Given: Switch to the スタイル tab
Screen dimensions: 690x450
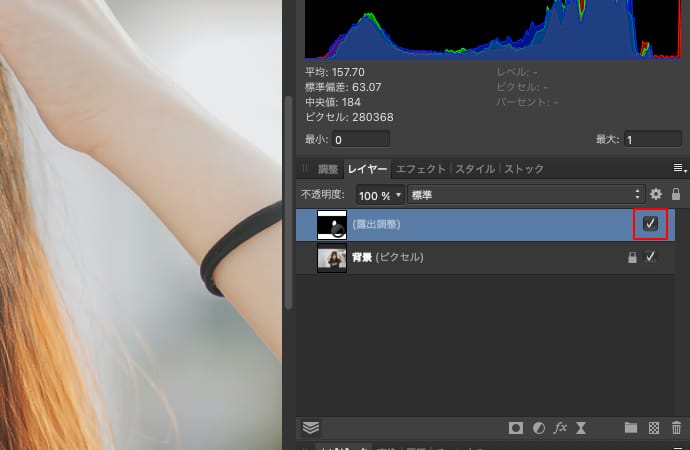Looking at the screenshot, I should tap(476, 169).
